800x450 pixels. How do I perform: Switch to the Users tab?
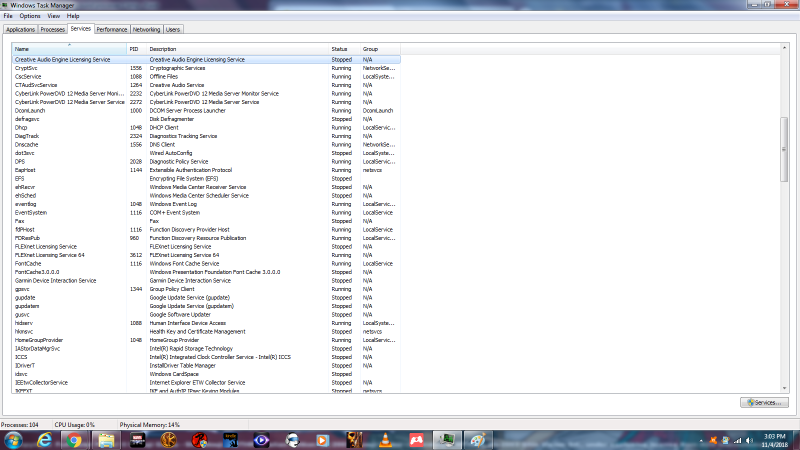click(173, 30)
